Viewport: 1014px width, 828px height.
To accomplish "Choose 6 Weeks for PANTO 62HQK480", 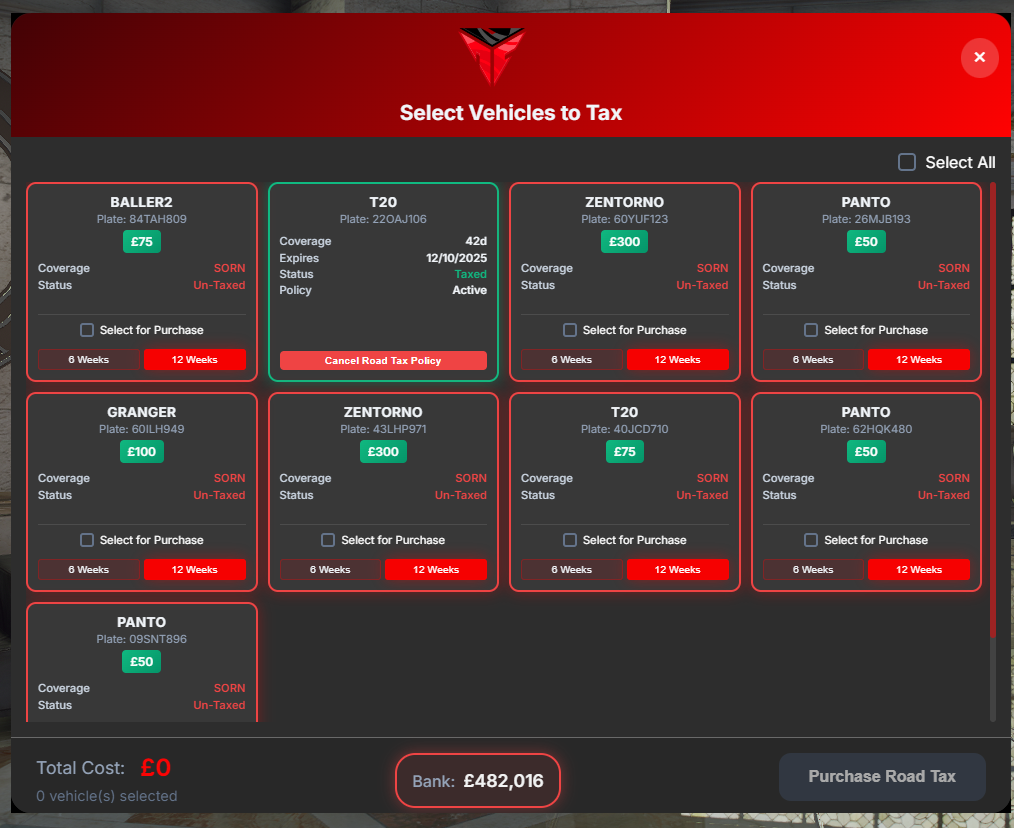I will 813,570.
